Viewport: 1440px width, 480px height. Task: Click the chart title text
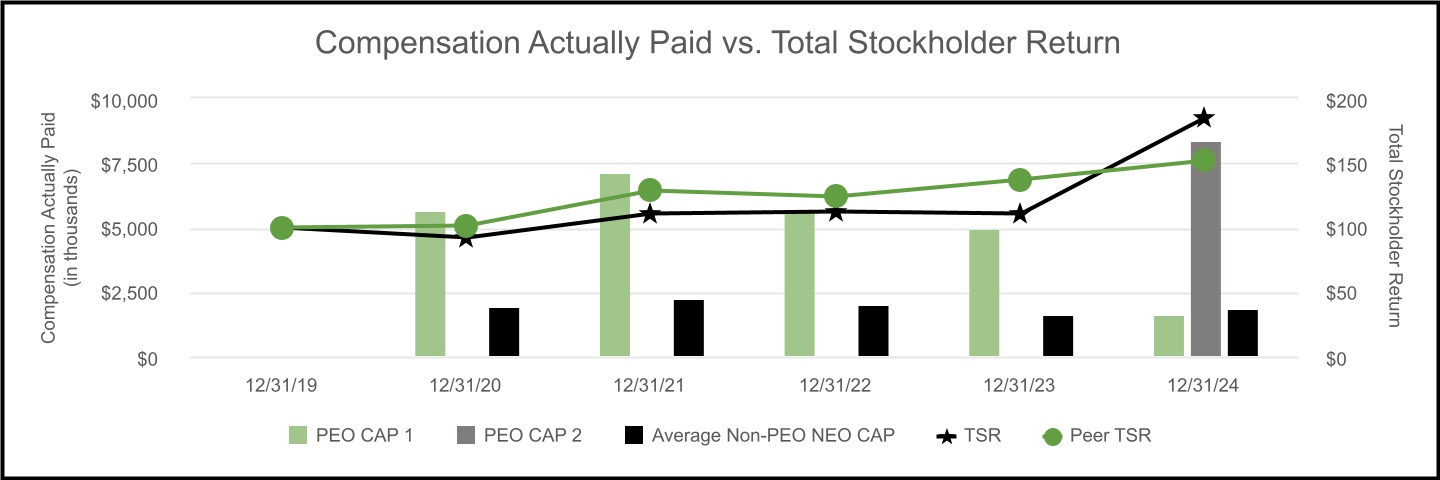pyautogui.click(x=719, y=43)
